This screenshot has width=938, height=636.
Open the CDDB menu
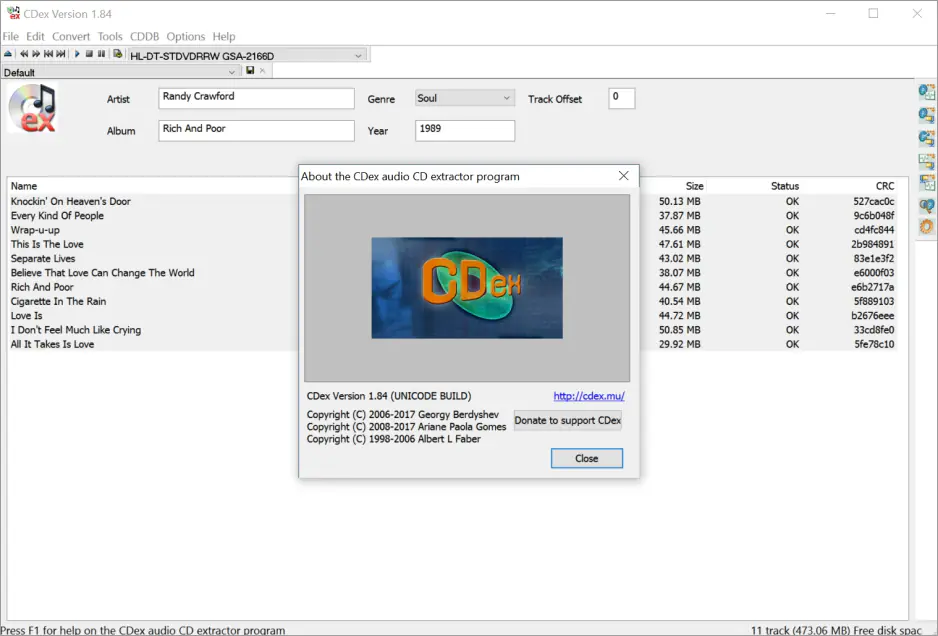144,37
